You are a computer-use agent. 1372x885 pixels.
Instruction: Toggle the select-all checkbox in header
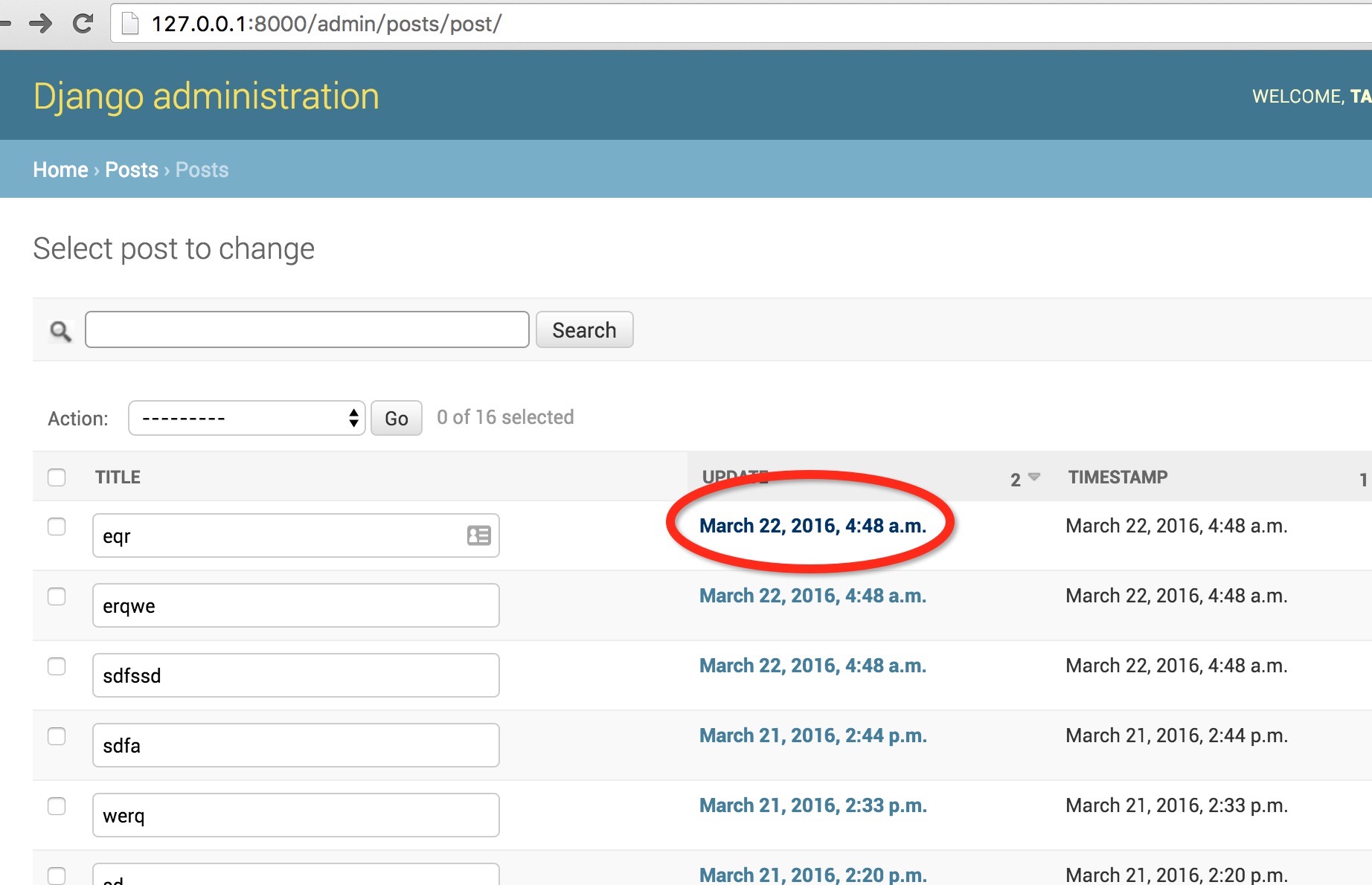pyautogui.click(x=57, y=477)
